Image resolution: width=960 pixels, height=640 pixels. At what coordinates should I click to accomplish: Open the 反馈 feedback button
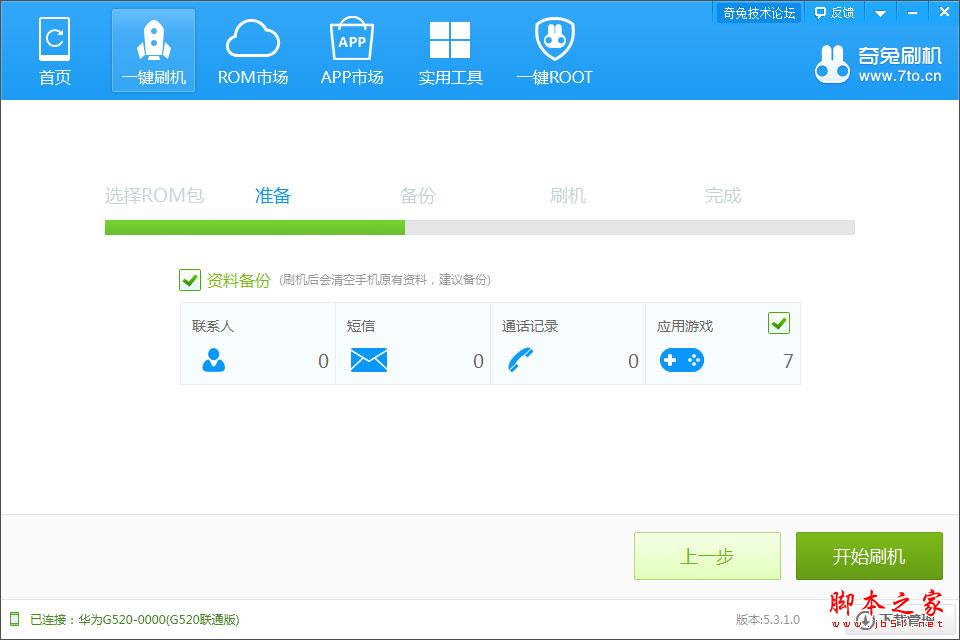point(834,13)
